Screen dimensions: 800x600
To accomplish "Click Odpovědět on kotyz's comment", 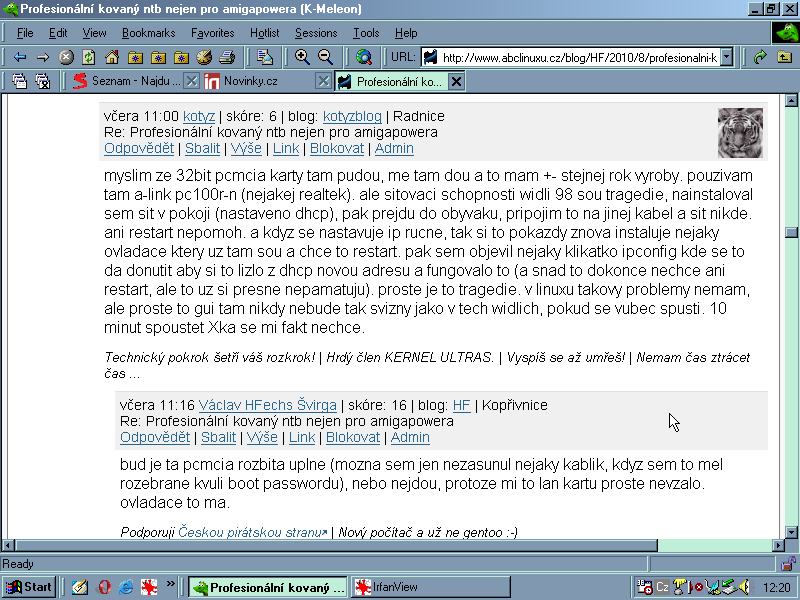I will tap(139, 148).
